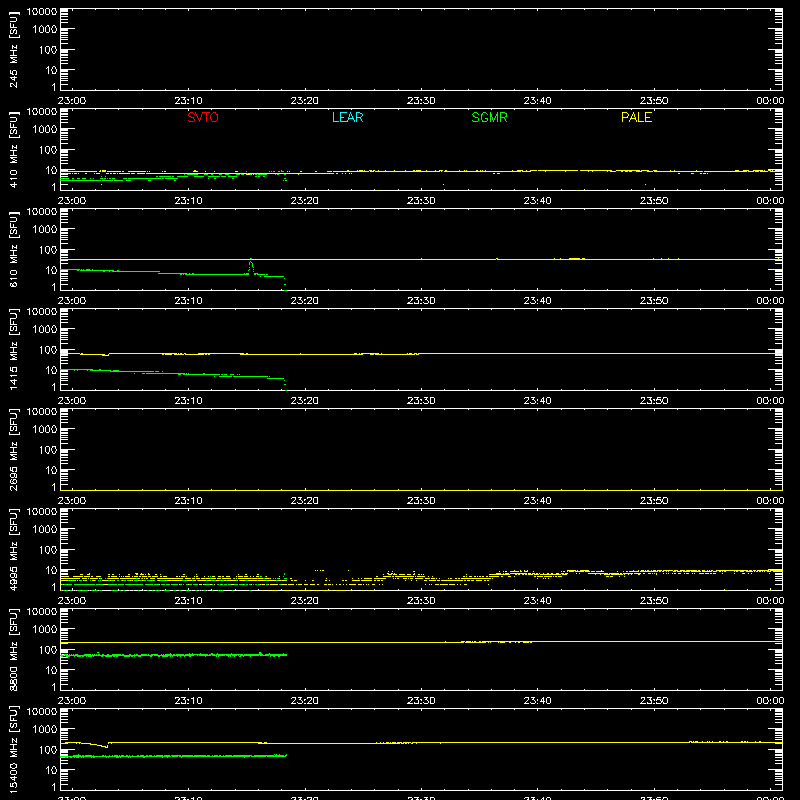Click 00:00 time label under 8800 MHz panel

[x=770, y=701]
